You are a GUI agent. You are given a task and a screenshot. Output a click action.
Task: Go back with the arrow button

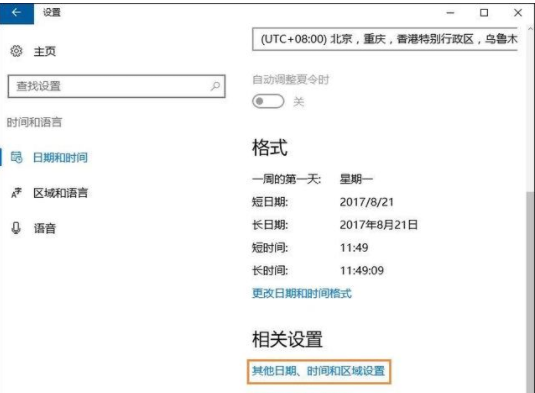(x=16, y=13)
